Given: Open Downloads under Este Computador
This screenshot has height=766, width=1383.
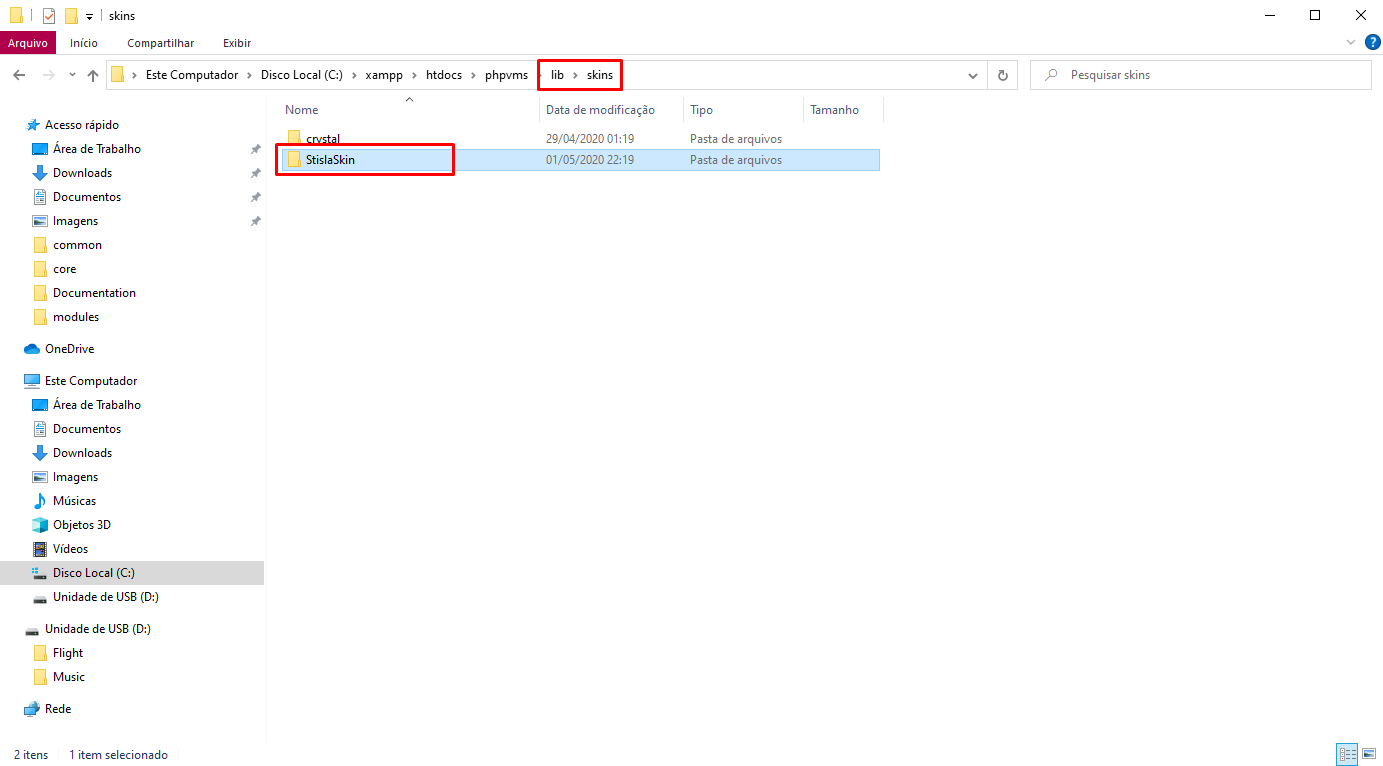Looking at the screenshot, I should (82, 453).
